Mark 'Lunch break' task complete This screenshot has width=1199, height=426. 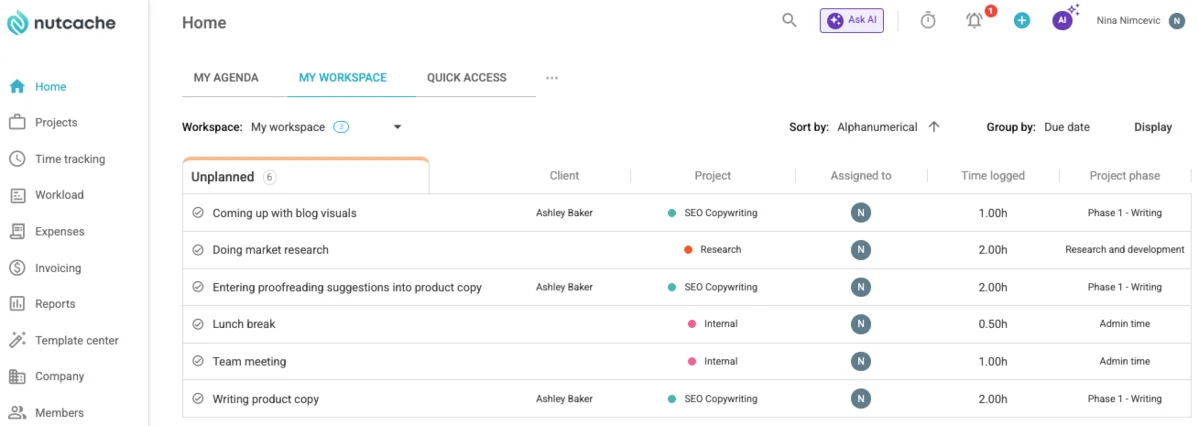pos(197,324)
